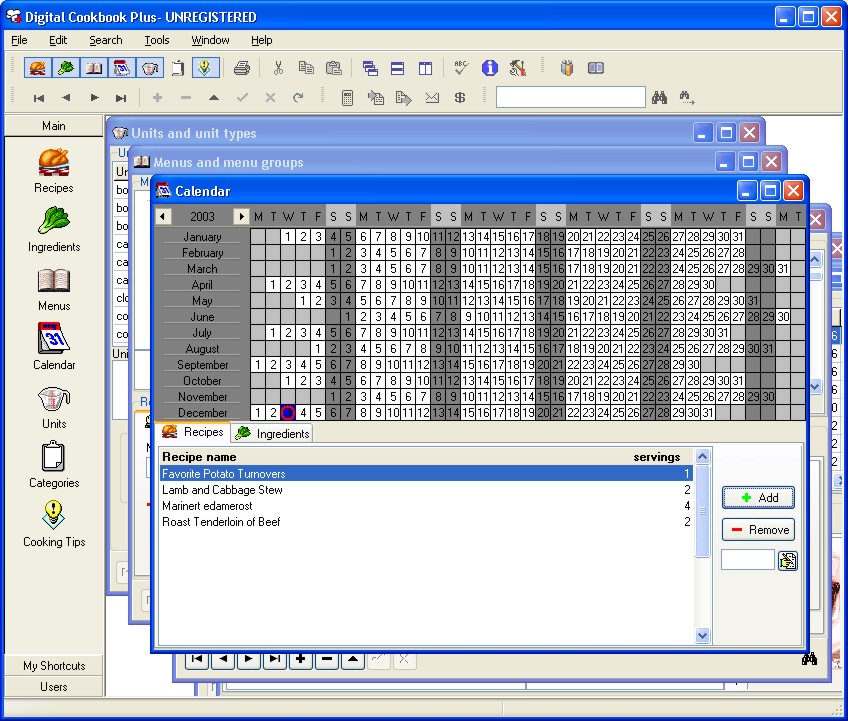Open the calculator icon in the toolbar
Viewport: 848px width, 721px height.
347,98
